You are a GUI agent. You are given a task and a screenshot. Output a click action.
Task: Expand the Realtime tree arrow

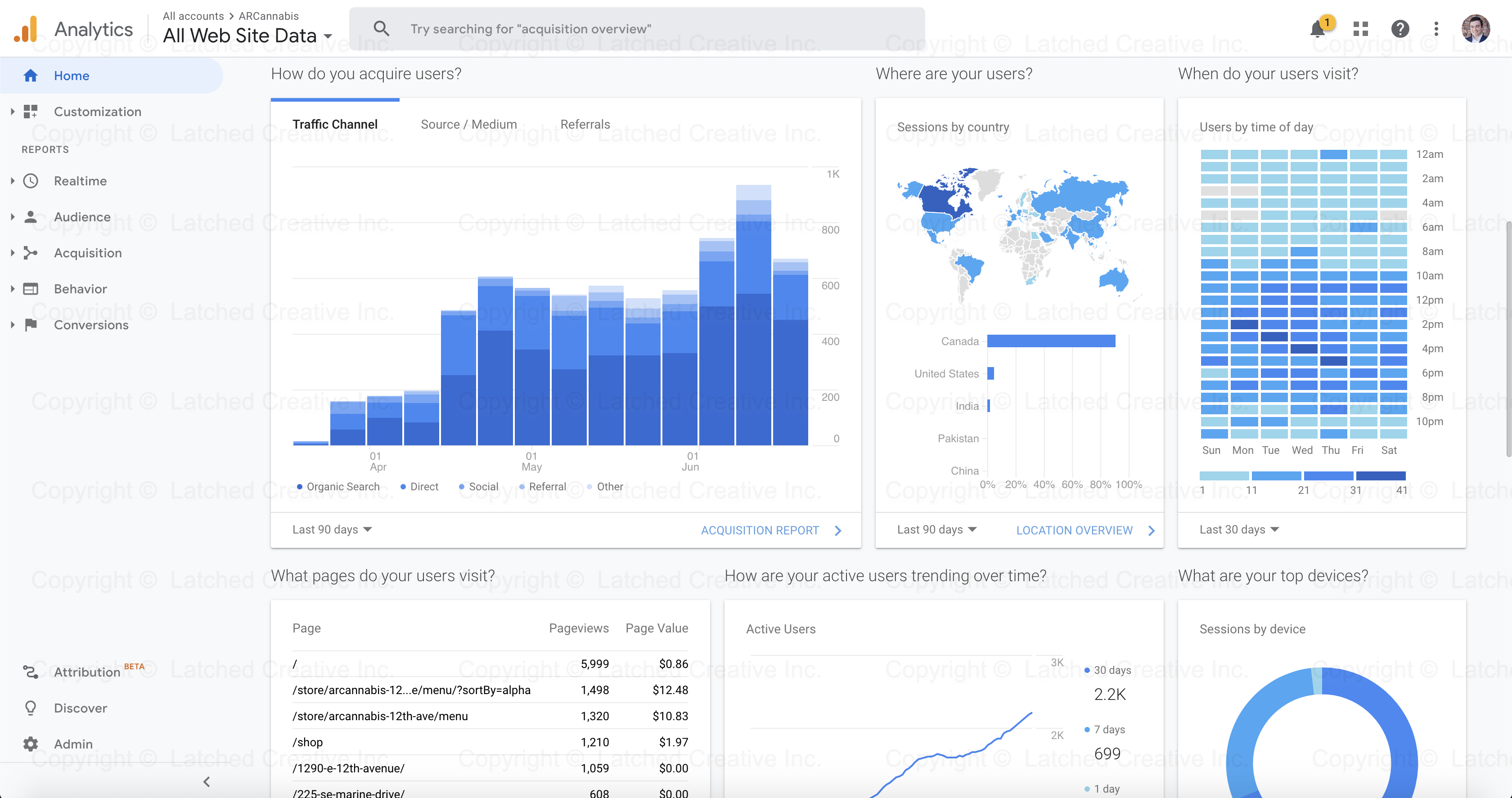(12, 181)
